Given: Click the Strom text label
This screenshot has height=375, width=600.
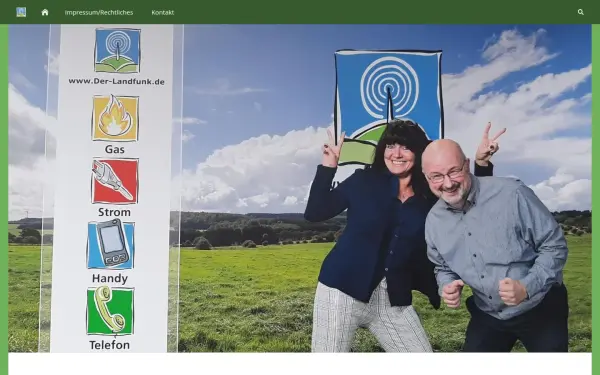Looking at the screenshot, I should pyautogui.click(x=114, y=212).
